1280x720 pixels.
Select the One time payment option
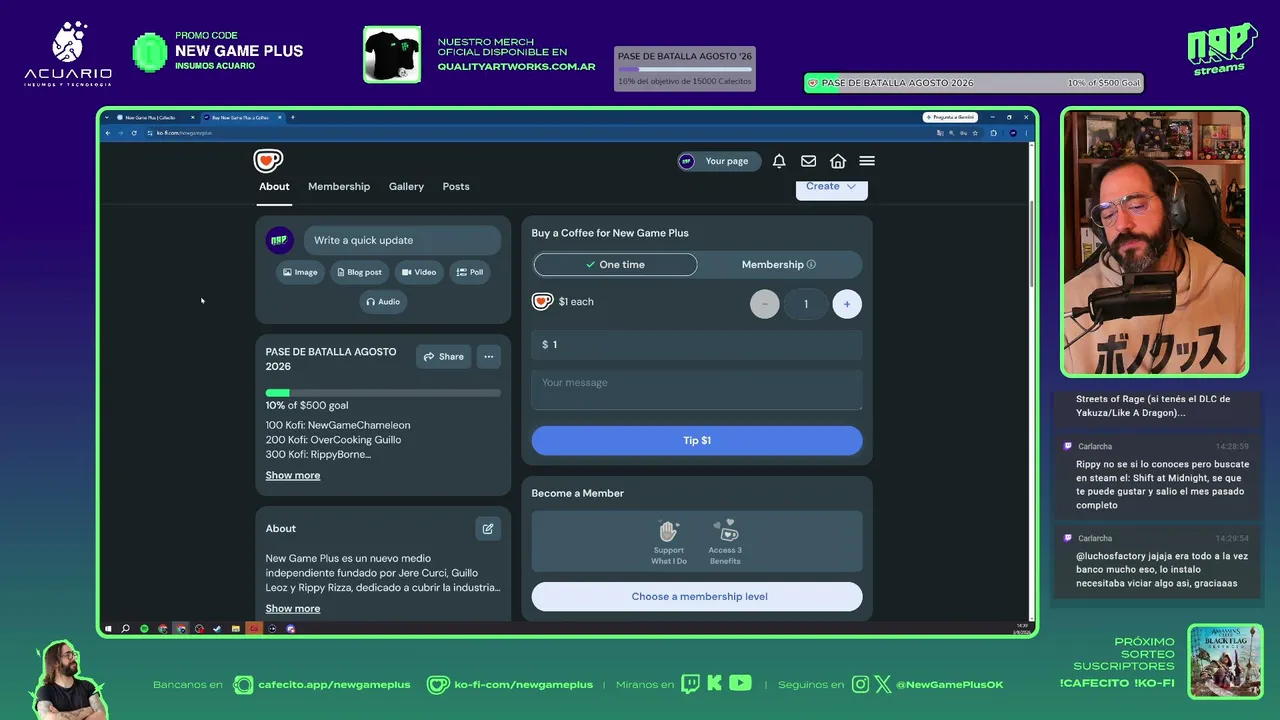[x=615, y=265]
